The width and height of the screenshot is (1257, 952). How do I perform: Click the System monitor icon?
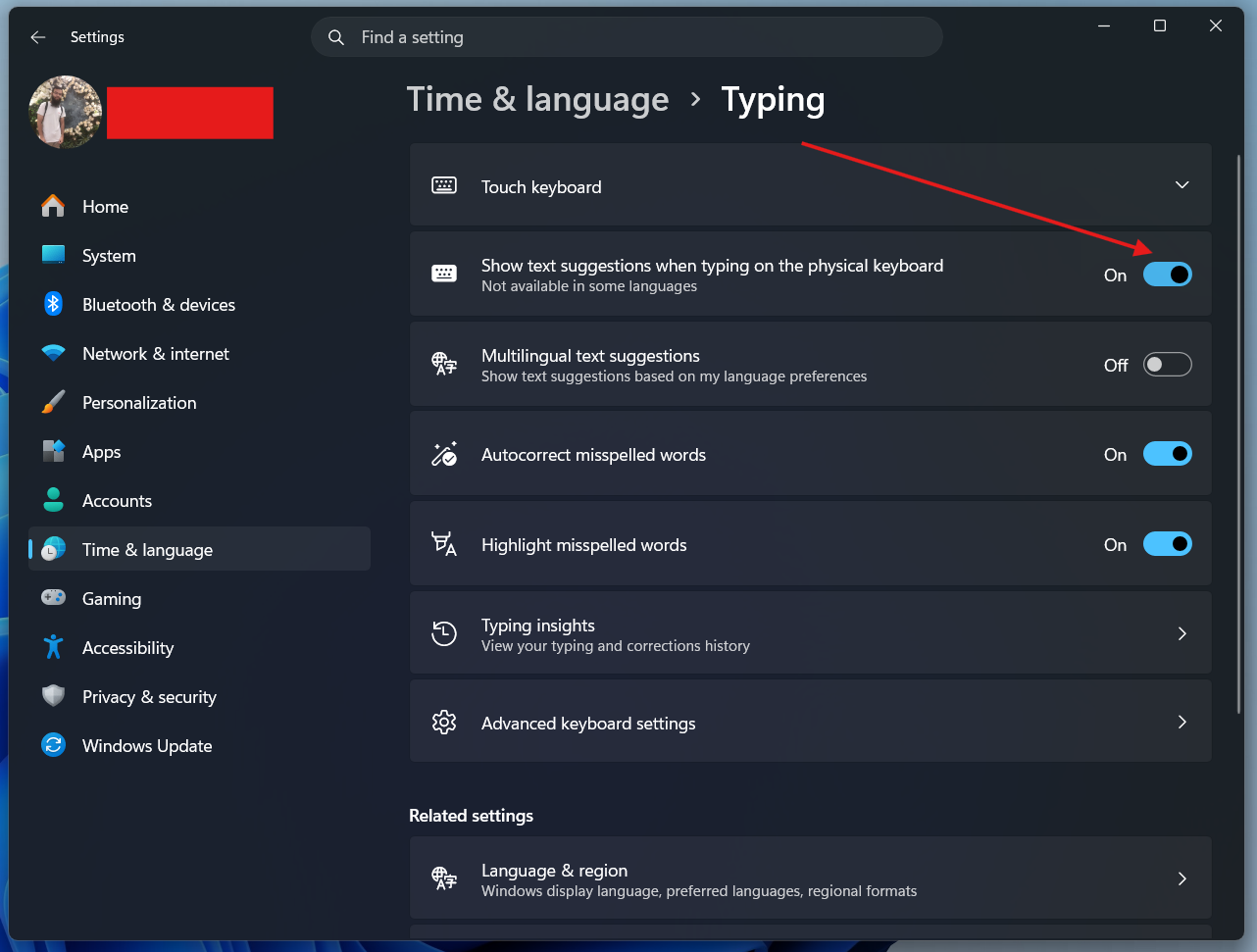pyautogui.click(x=53, y=255)
